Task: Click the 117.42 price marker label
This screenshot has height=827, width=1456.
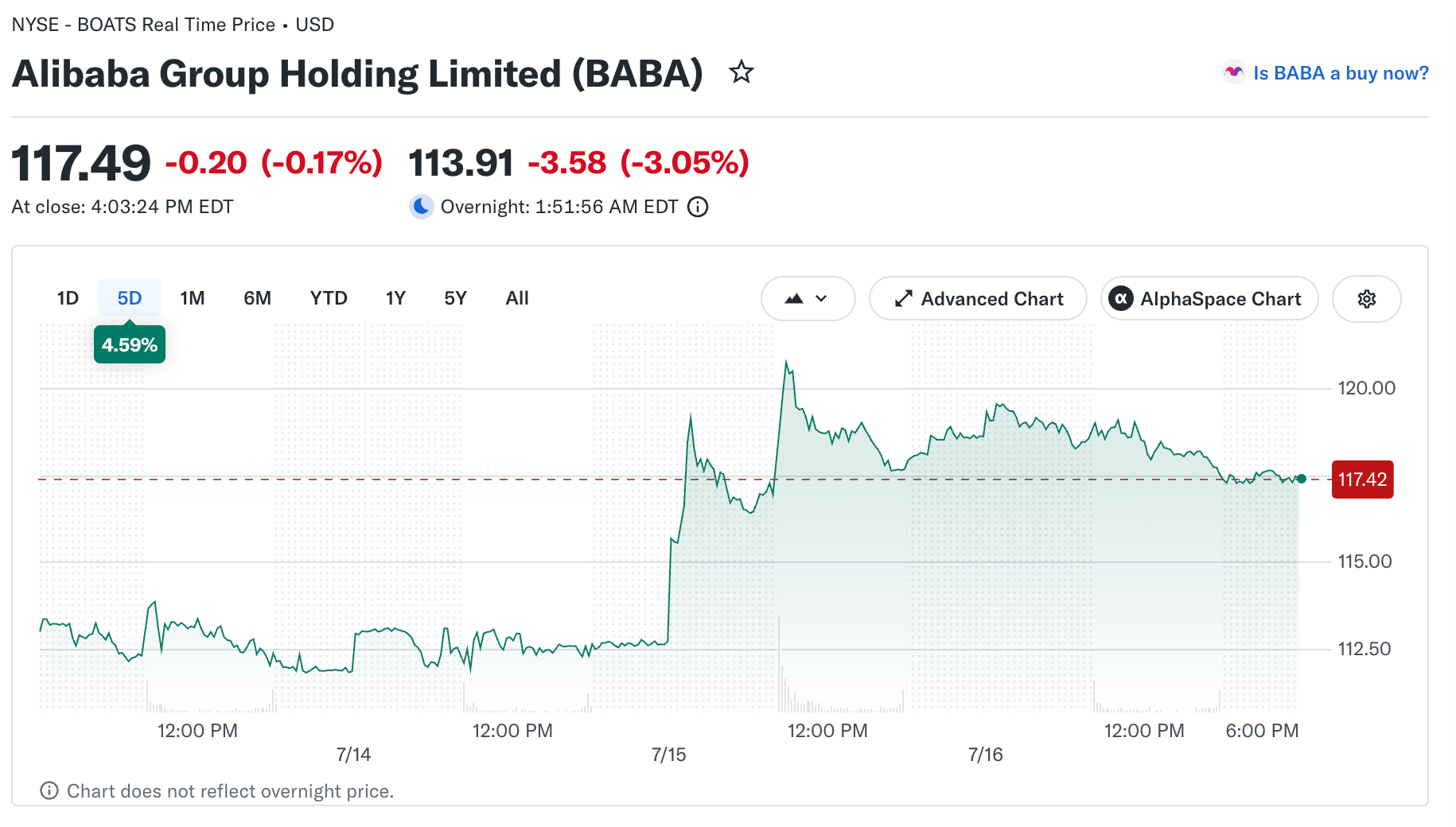Action: click(x=1362, y=480)
